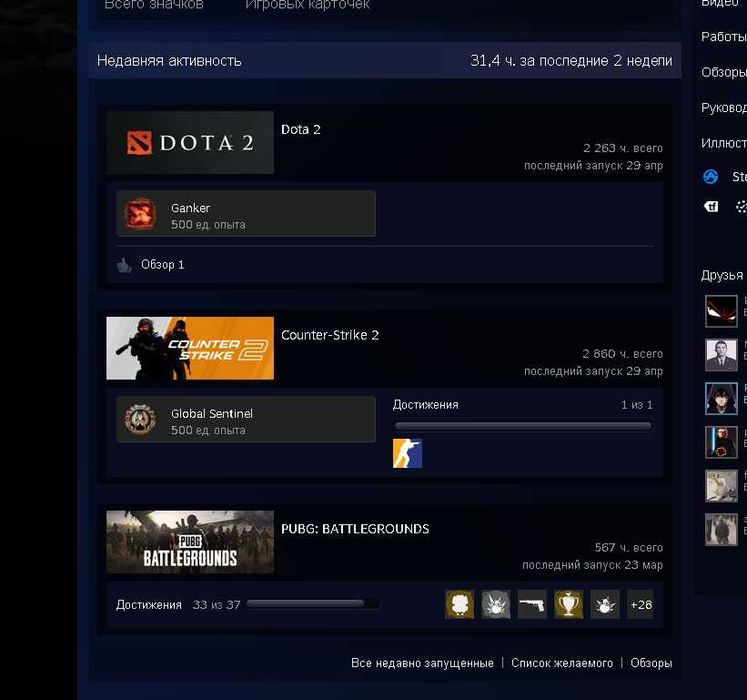747x700 pixels.
Task: Click the Counter-Strike 2 achievements progress bar
Action: 523,426
